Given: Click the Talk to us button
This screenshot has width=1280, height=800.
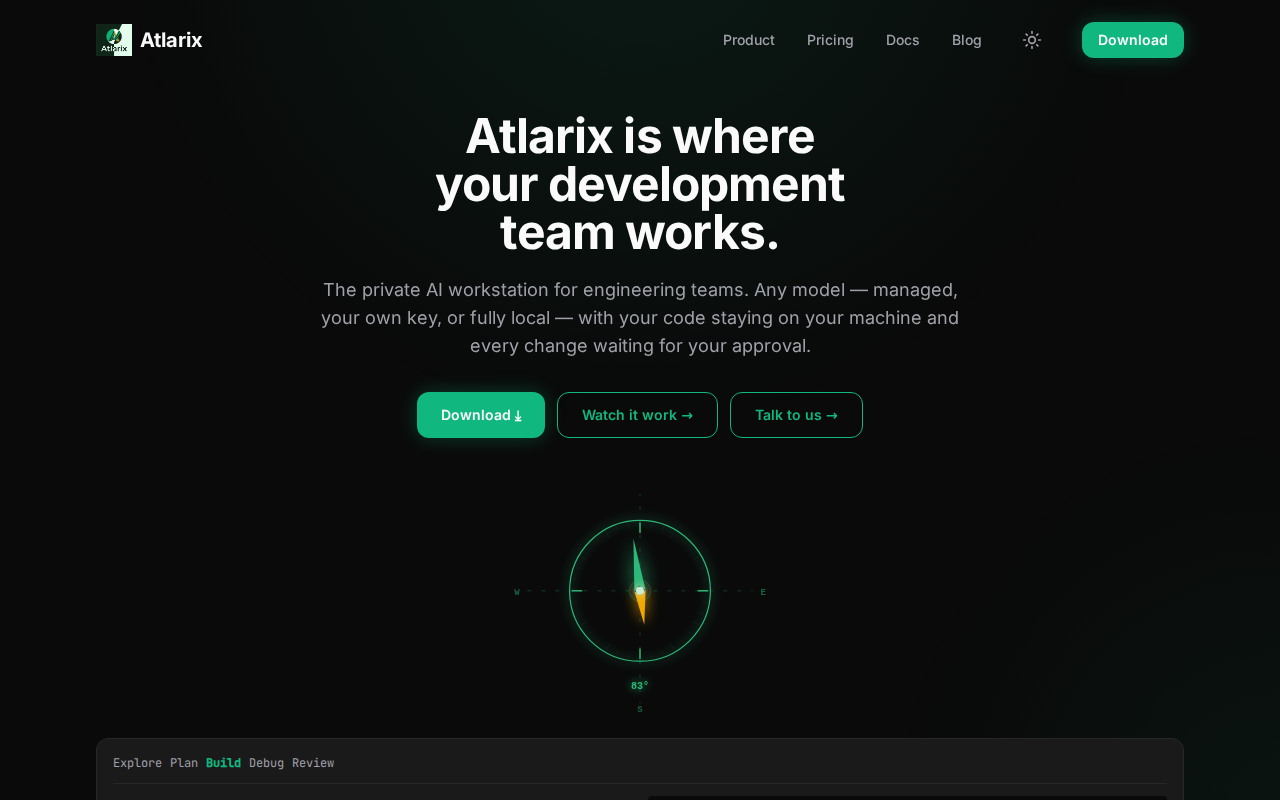Looking at the screenshot, I should [796, 415].
